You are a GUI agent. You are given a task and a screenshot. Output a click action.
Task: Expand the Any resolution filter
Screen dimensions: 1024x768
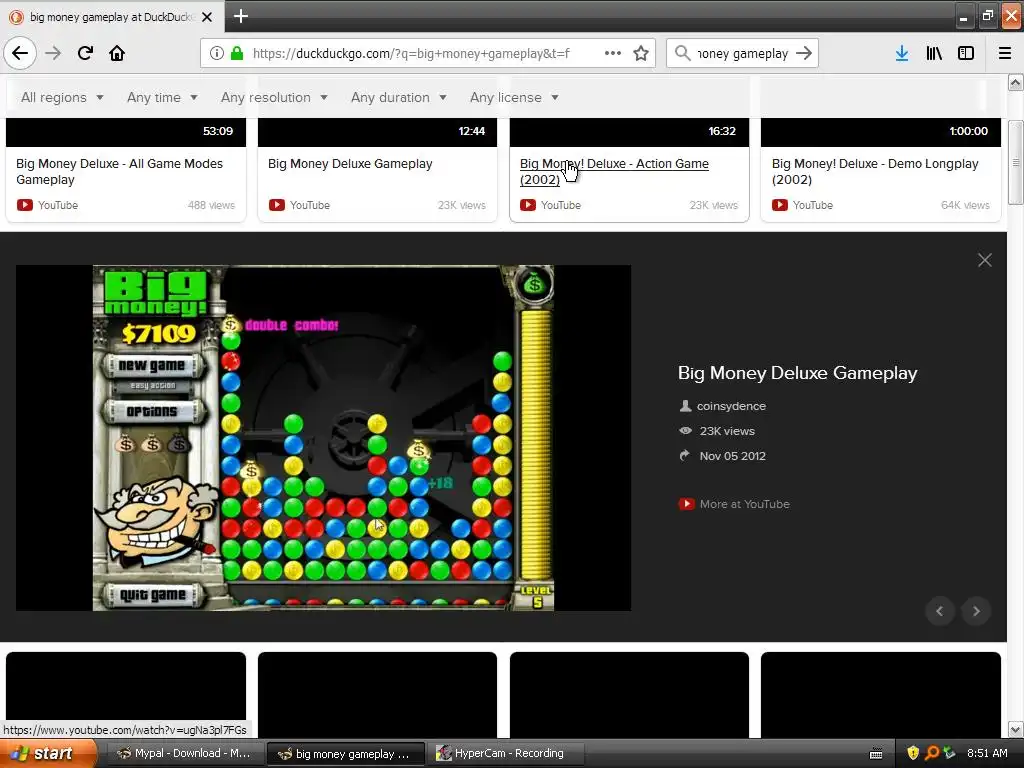[274, 97]
